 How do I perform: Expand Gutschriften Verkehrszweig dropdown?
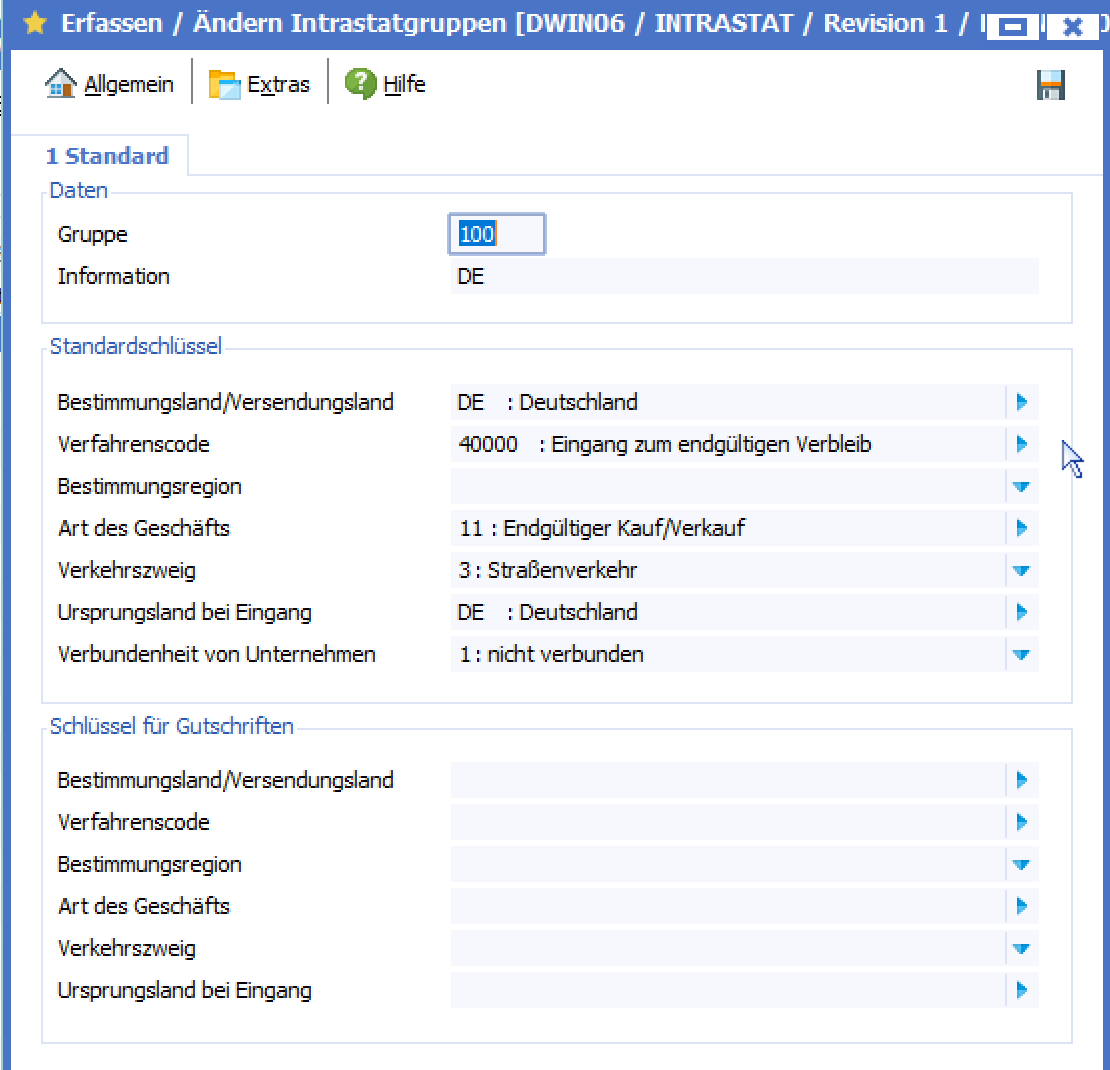click(1022, 948)
